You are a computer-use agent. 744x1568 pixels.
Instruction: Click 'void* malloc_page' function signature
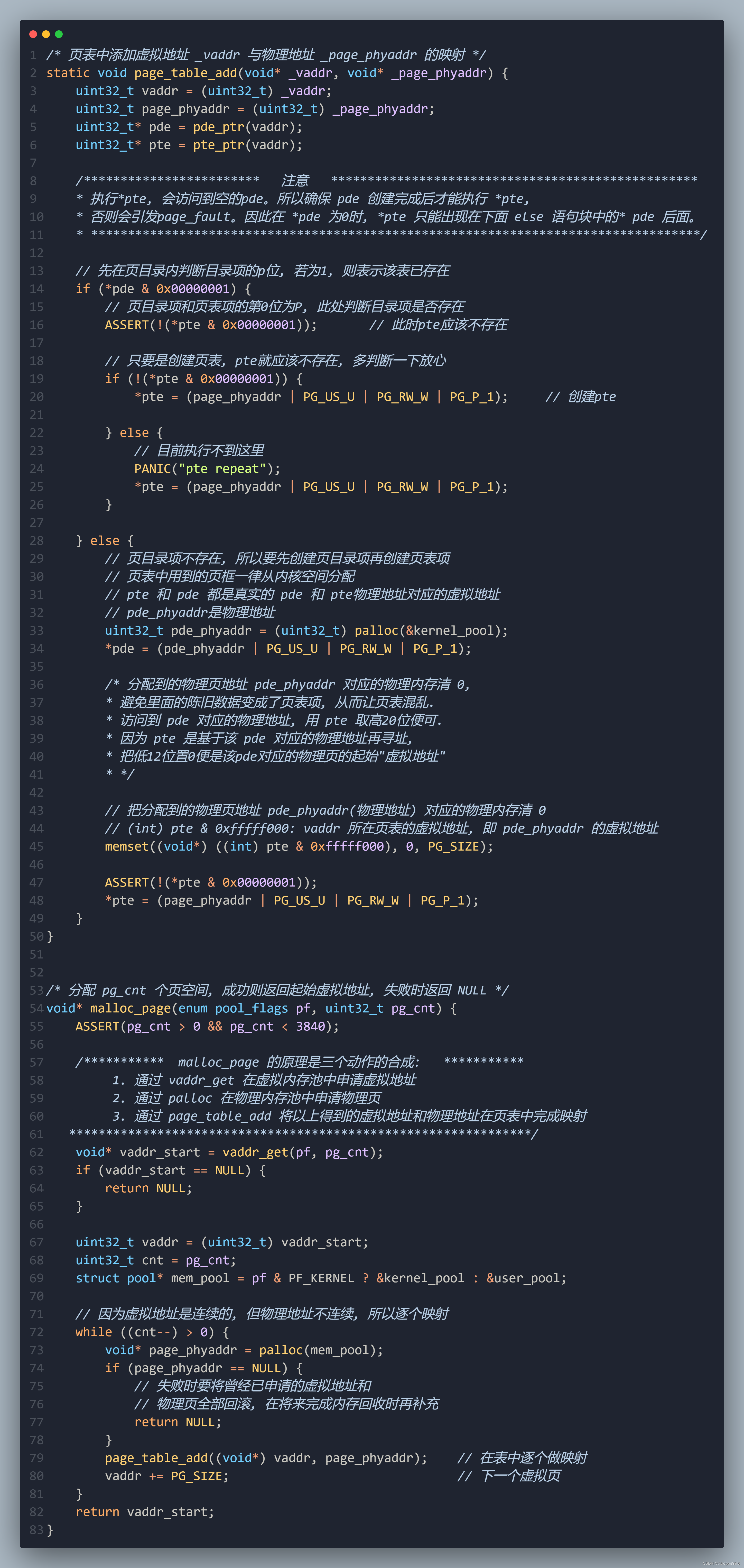pyautogui.click(x=251, y=1009)
